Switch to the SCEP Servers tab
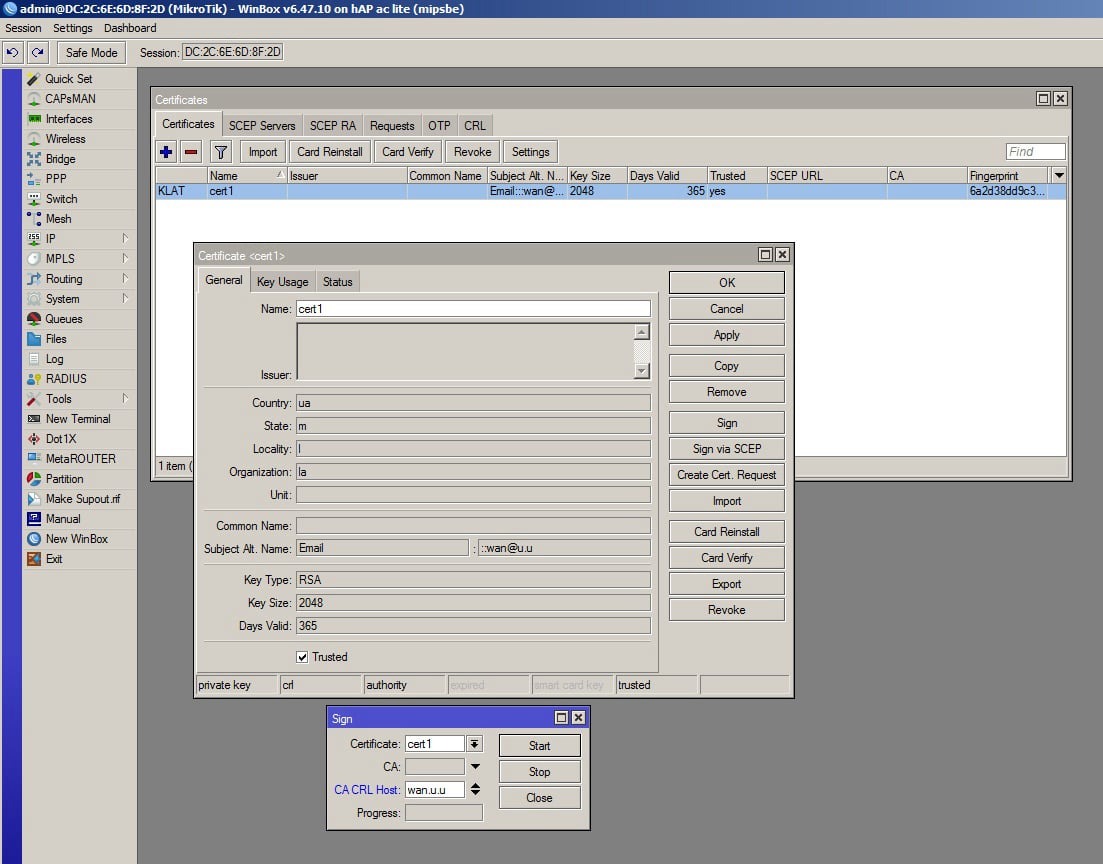1103x864 pixels. 262,126
